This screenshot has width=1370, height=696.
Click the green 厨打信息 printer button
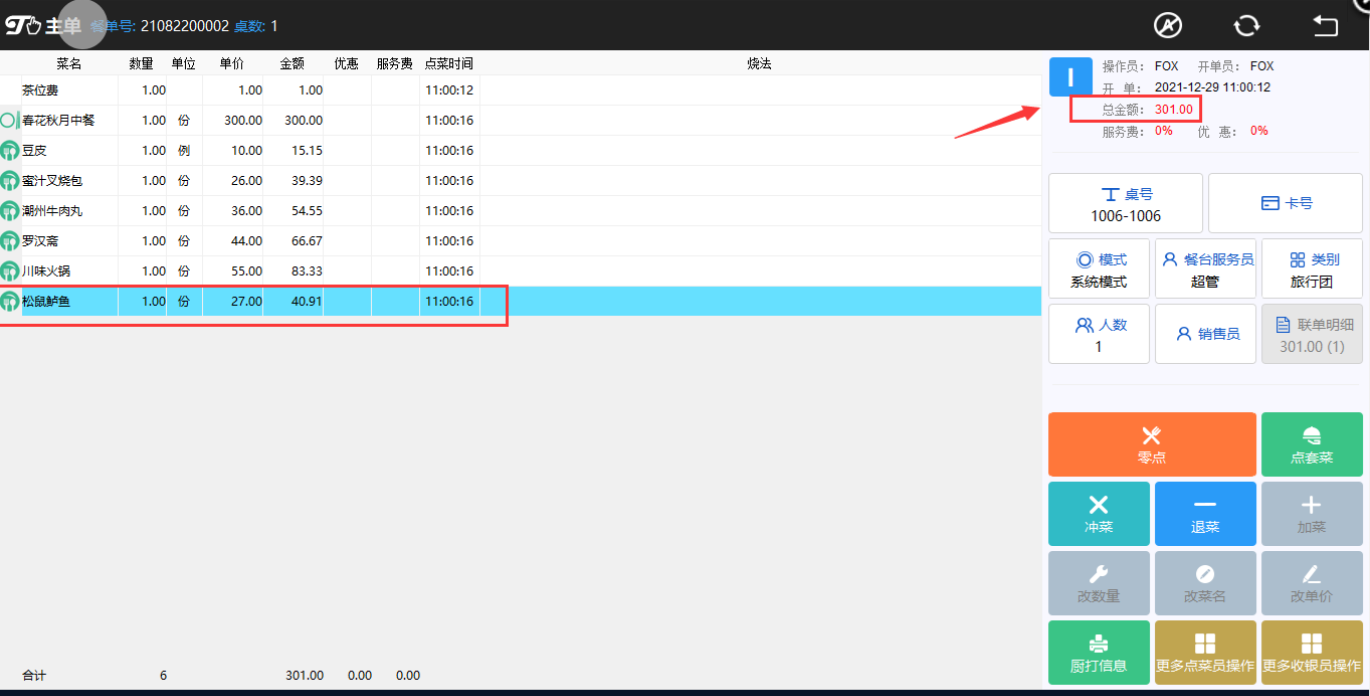coord(1098,653)
